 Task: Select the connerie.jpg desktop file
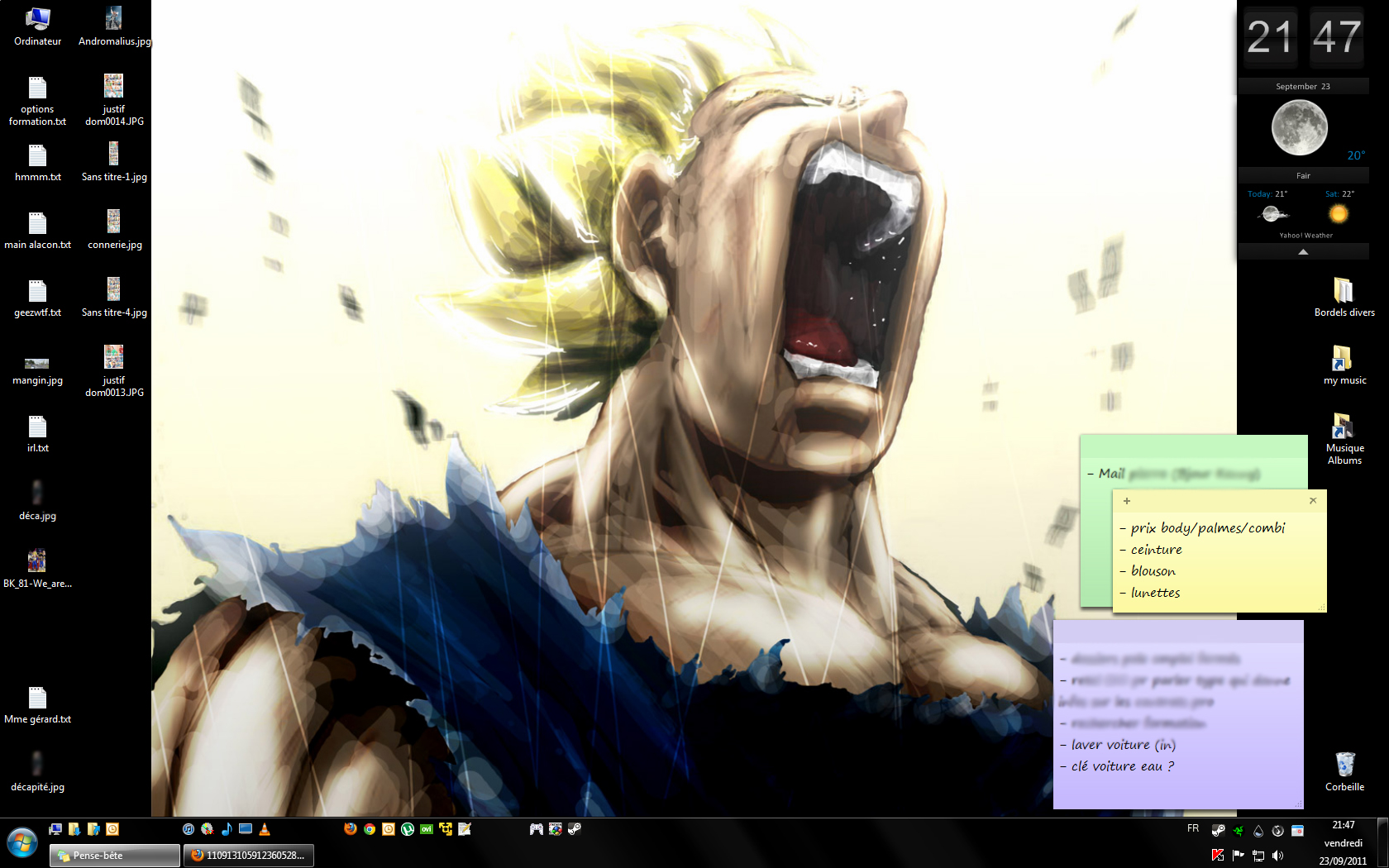pos(114,229)
